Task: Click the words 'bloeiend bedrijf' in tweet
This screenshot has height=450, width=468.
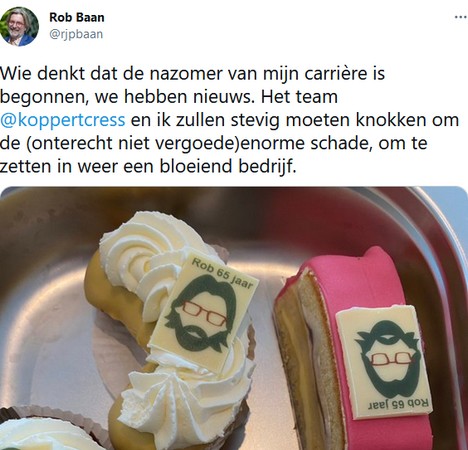Action: tap(227, 166)
